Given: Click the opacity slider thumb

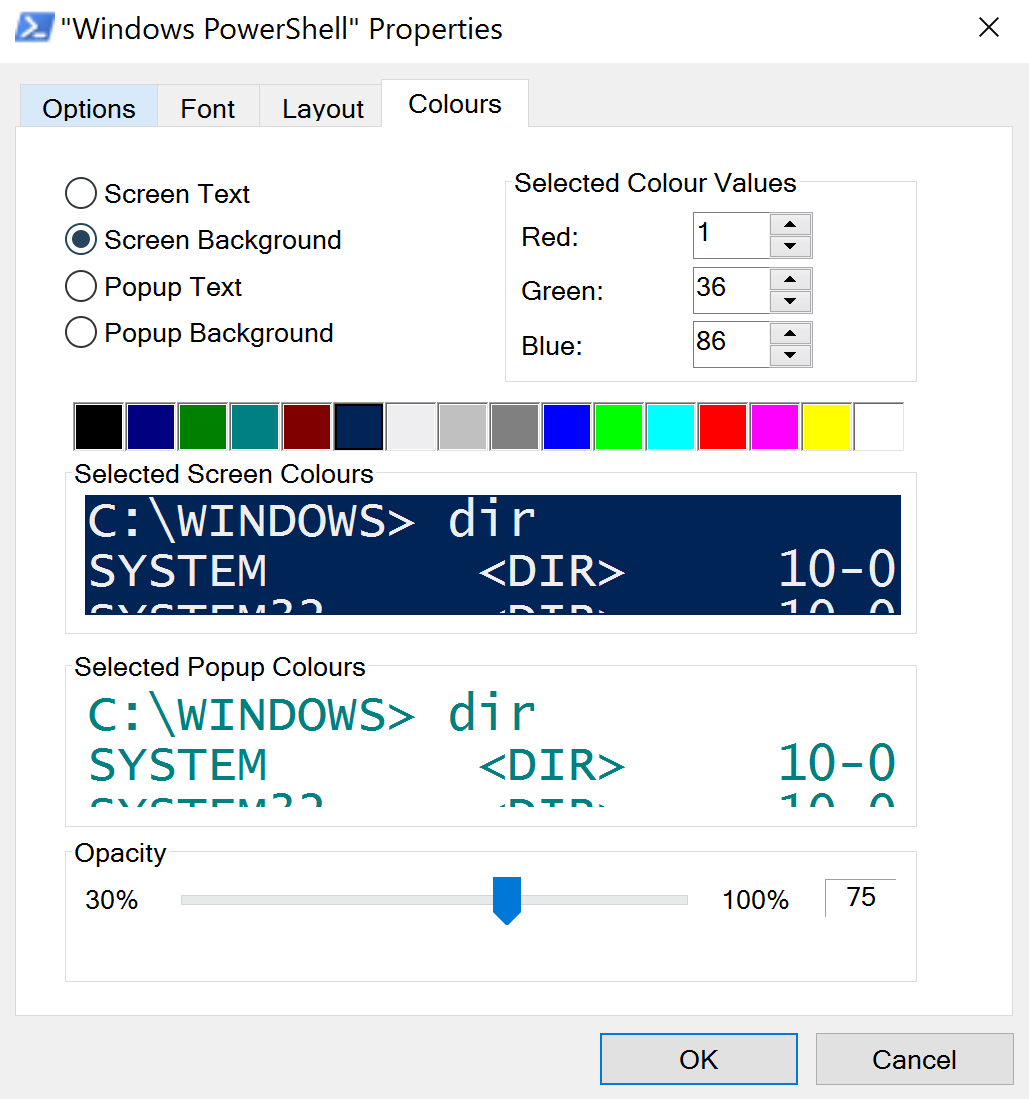Looking at the screenshot, I should pos(507,901).
